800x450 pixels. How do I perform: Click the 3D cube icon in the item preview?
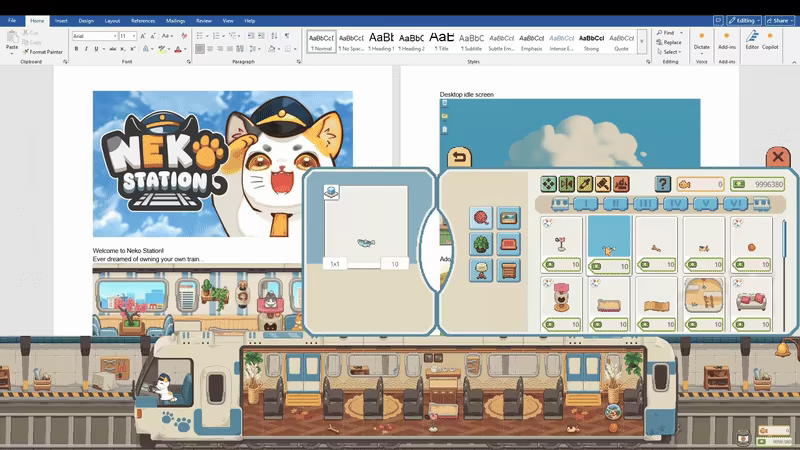click(x=331, y=192)
